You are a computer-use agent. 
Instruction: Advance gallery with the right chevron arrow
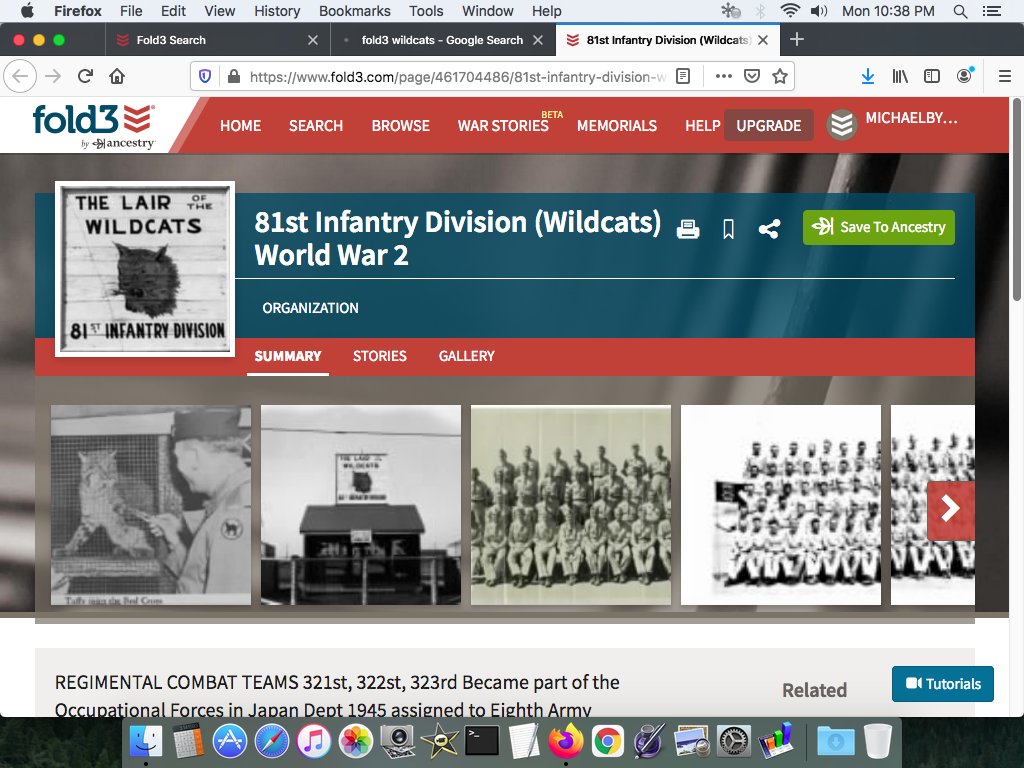coord(949,509)
